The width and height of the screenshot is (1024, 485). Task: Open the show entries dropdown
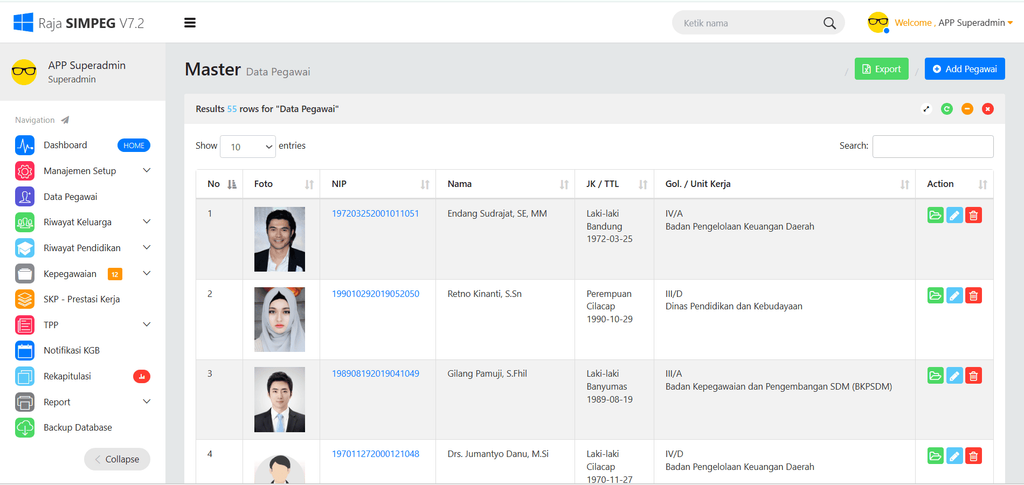(x=248, y=147)
